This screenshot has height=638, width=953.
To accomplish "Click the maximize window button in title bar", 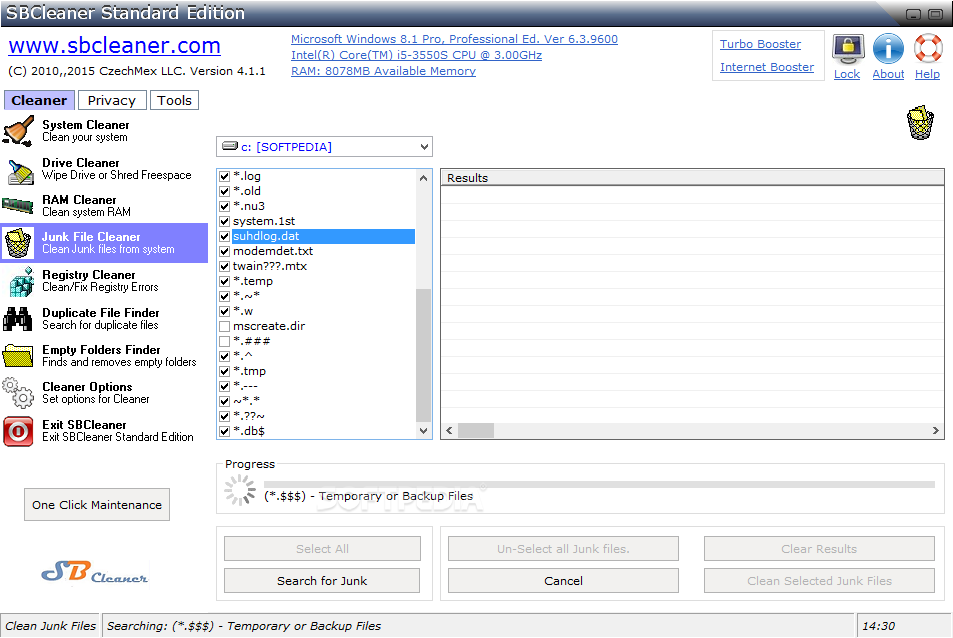I will pyautogui.click(x=936, y=14).
